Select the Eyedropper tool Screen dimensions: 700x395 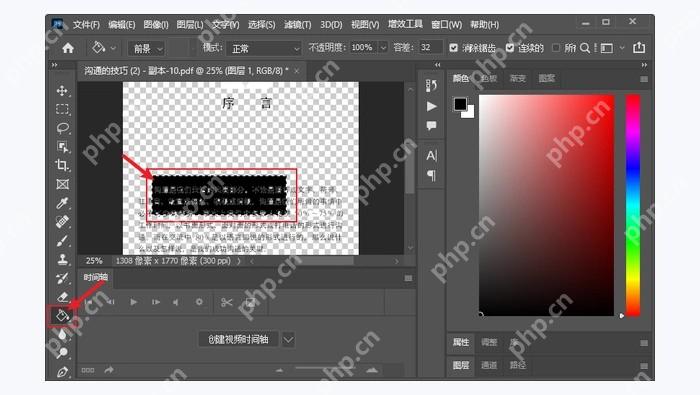click(62, 203)
